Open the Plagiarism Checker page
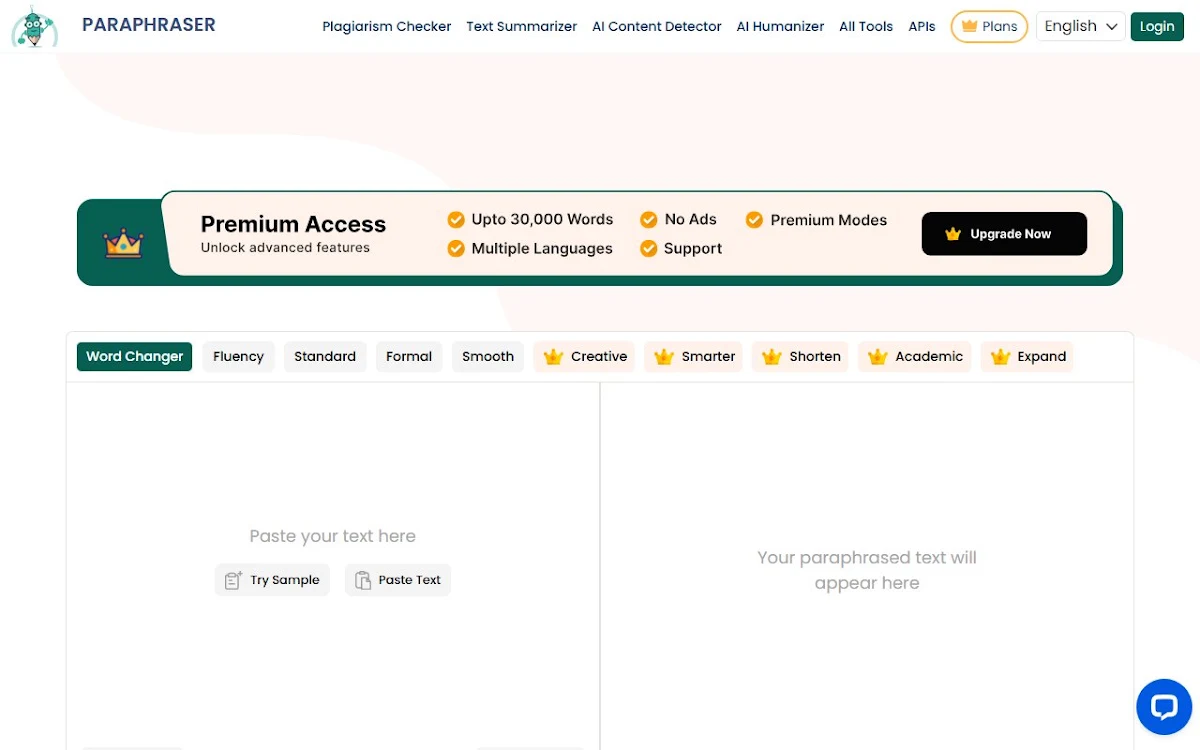The width and height of the screenshot is (1200, 750). pyautogui.click(x=387, y=27)
